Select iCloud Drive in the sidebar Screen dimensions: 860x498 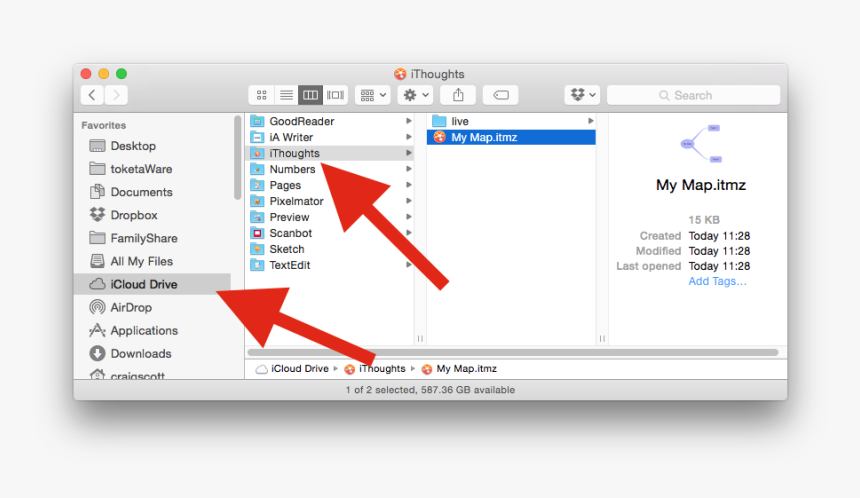[152, 284]
